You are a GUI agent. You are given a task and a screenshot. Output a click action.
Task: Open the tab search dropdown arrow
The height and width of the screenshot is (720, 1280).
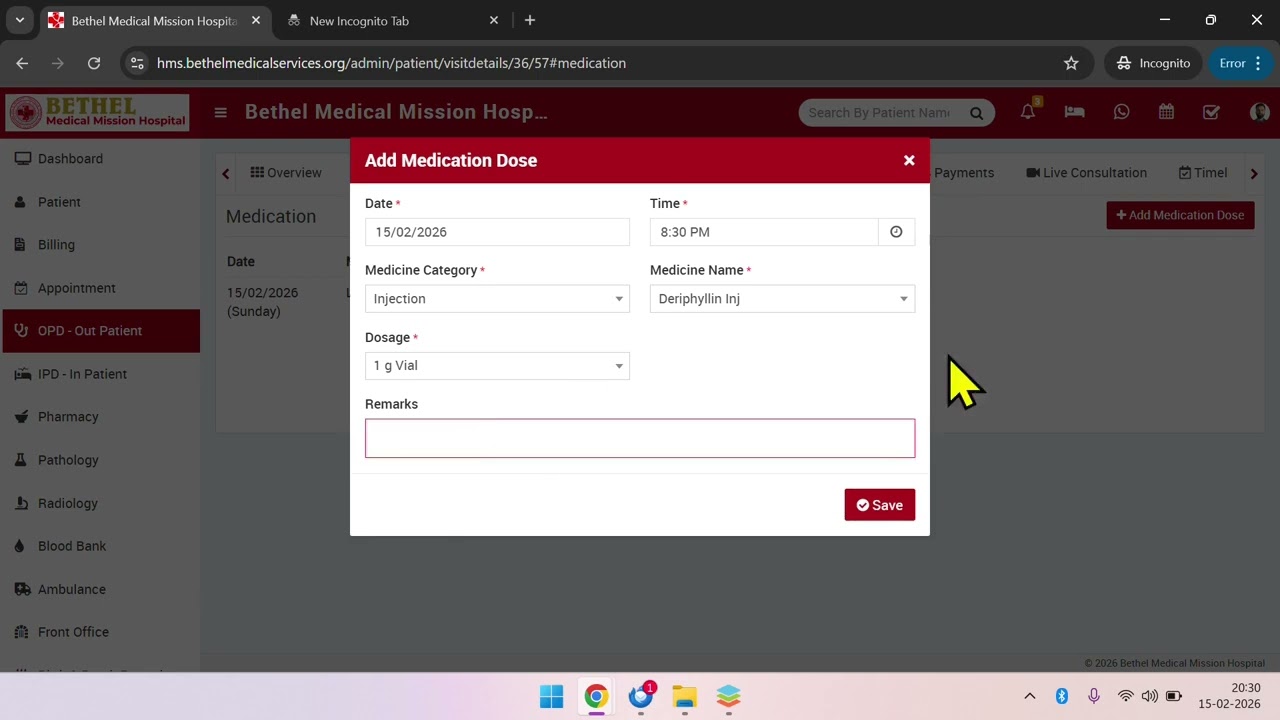point(19,20)
